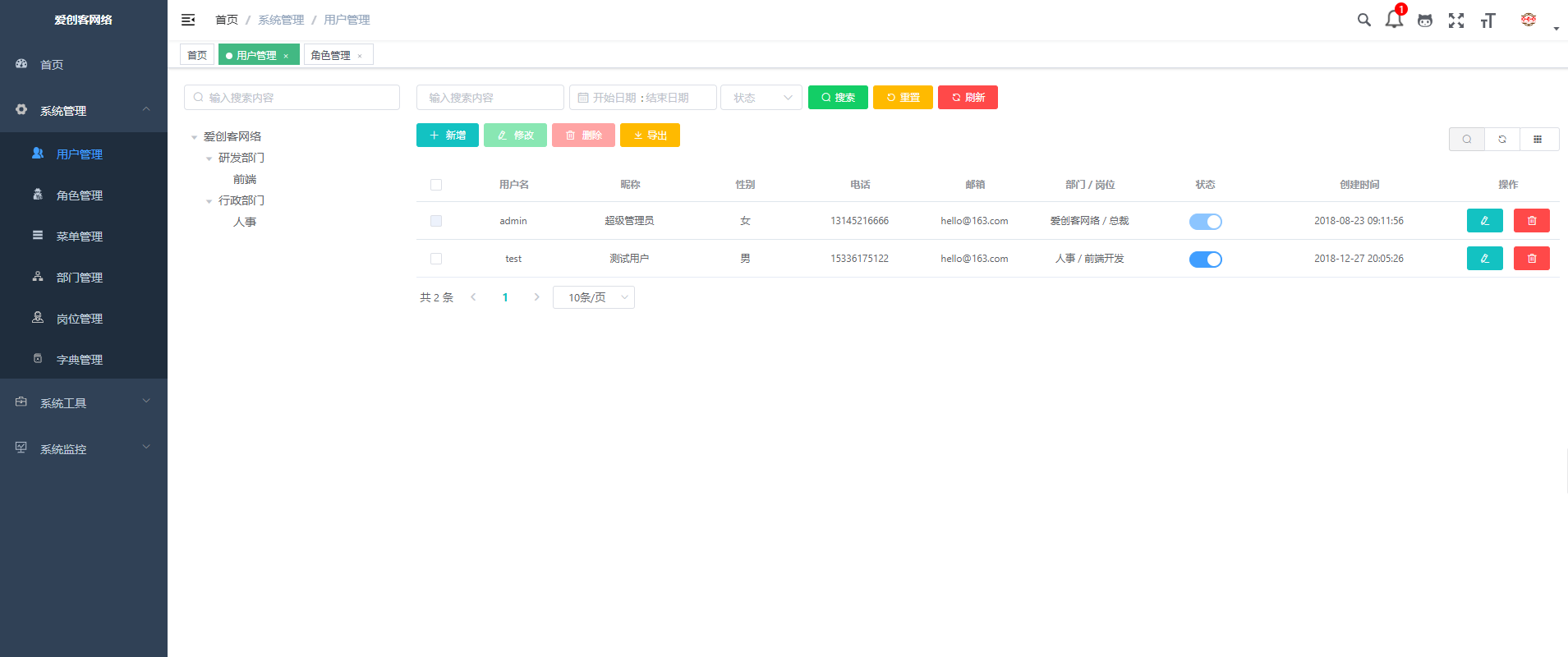Open date range picker field
Image resolution: width=1568 pixels, height=657 pixels.
[x=643, y=98]
